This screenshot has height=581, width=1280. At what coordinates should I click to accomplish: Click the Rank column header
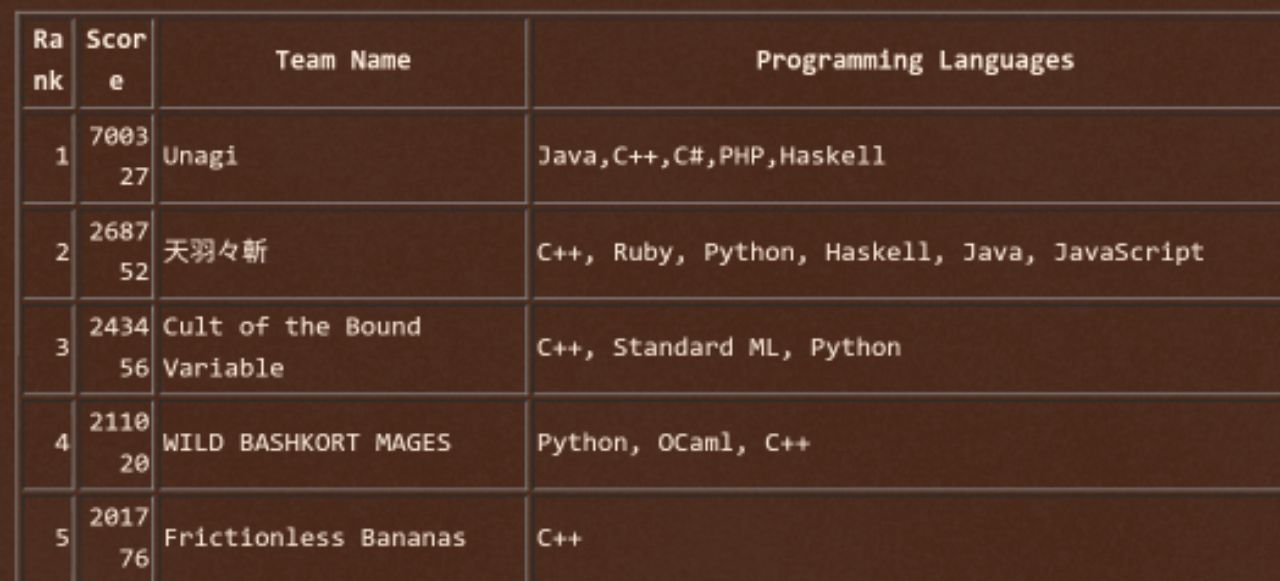(x=48, y=62)
